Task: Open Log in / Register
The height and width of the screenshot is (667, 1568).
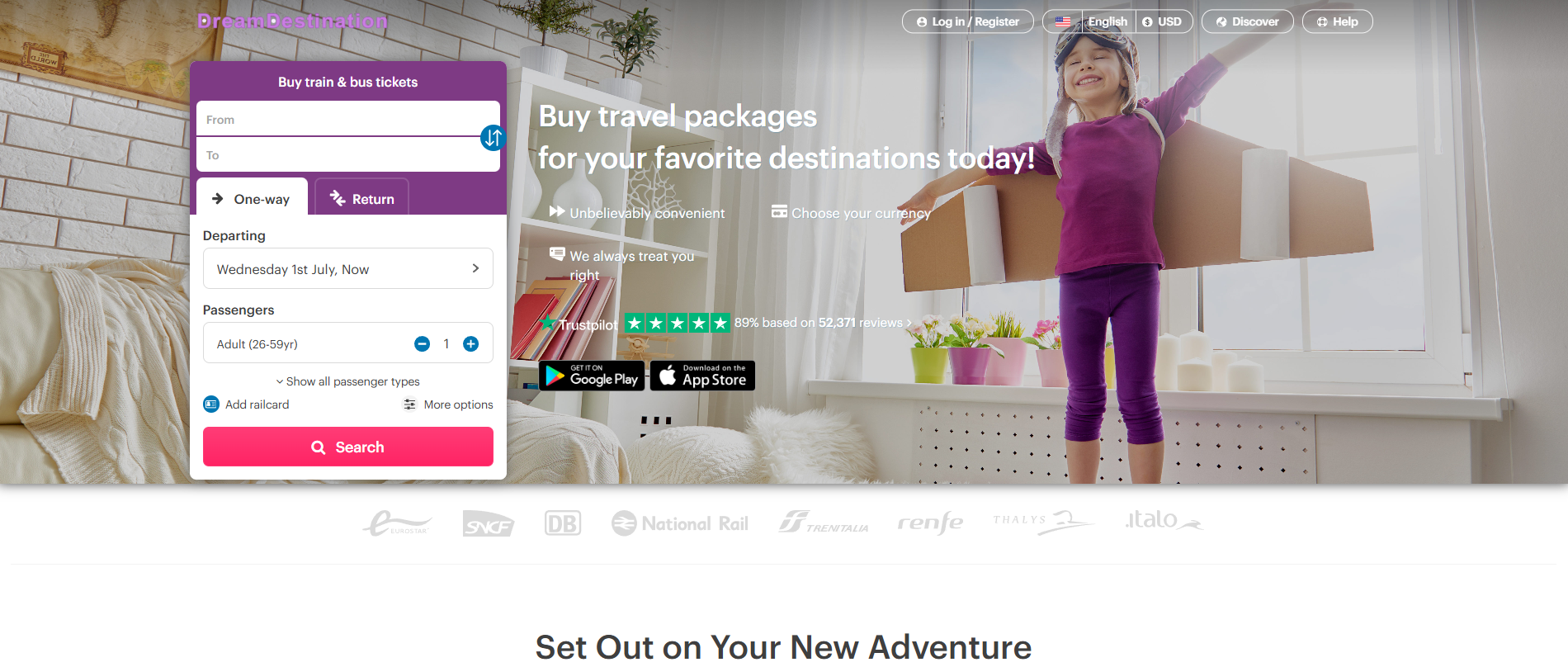Action: pyautogui.click(x=968, y=21)
